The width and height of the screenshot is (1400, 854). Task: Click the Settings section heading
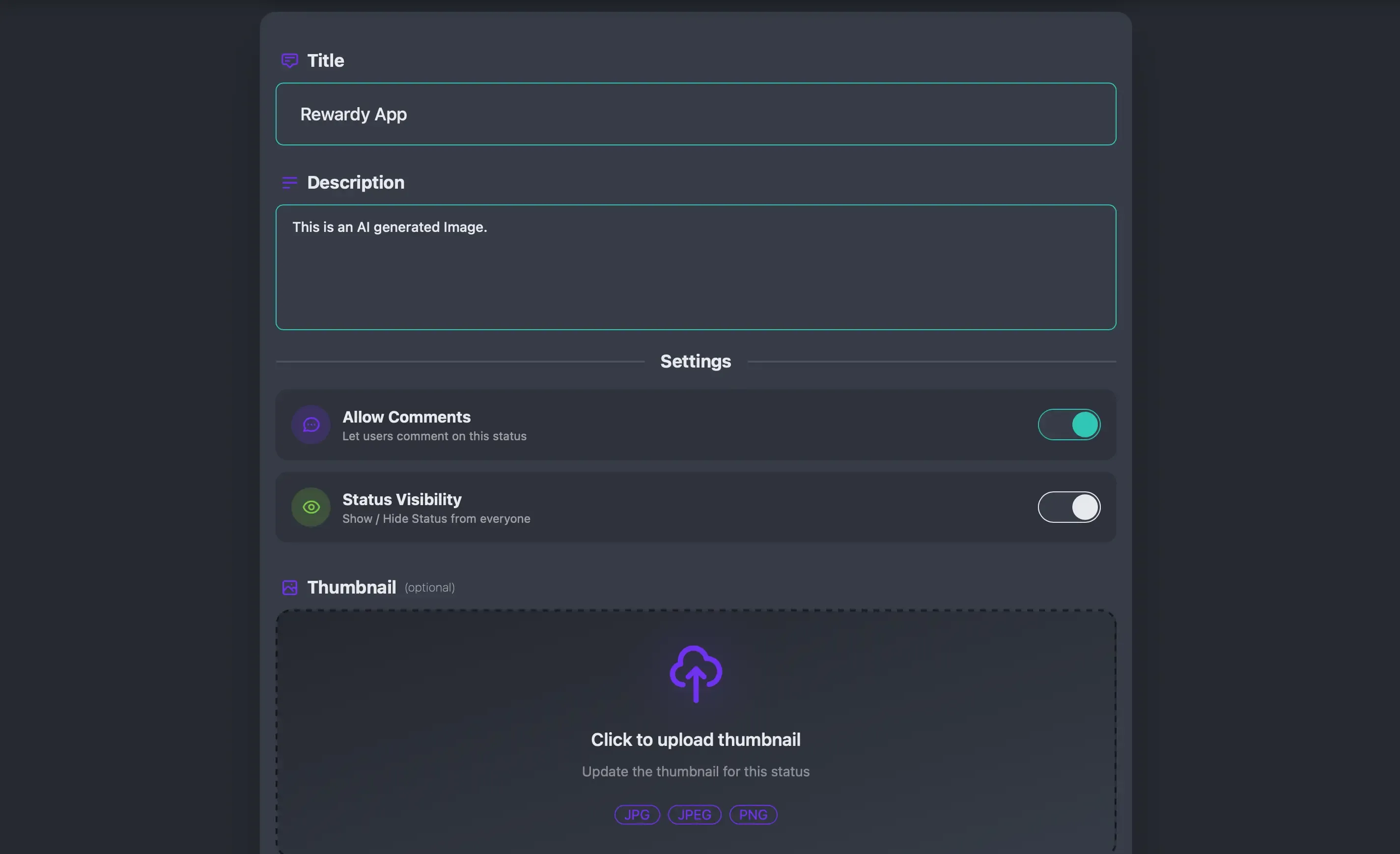[696, 361]
